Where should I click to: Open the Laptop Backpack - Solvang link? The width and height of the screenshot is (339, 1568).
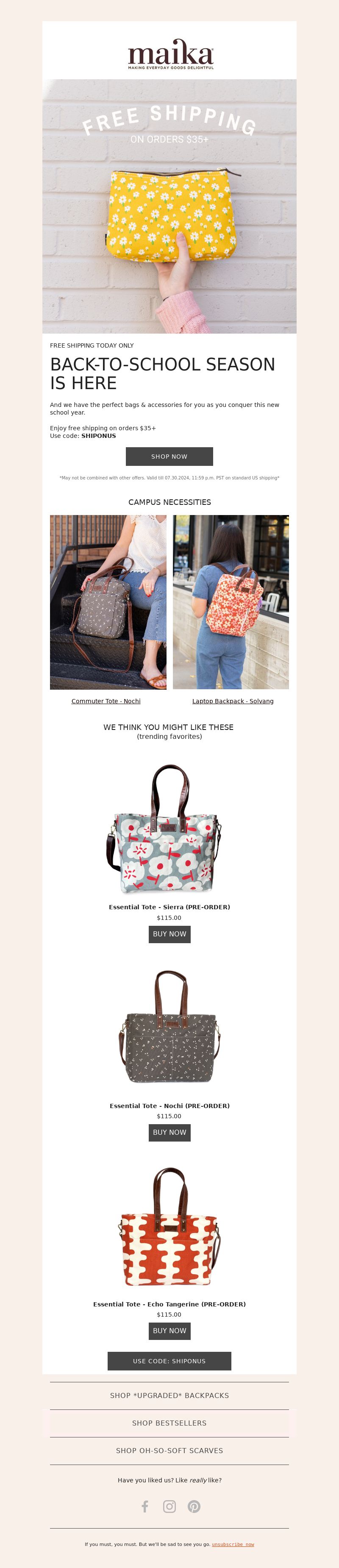click(x=233, y=701)
